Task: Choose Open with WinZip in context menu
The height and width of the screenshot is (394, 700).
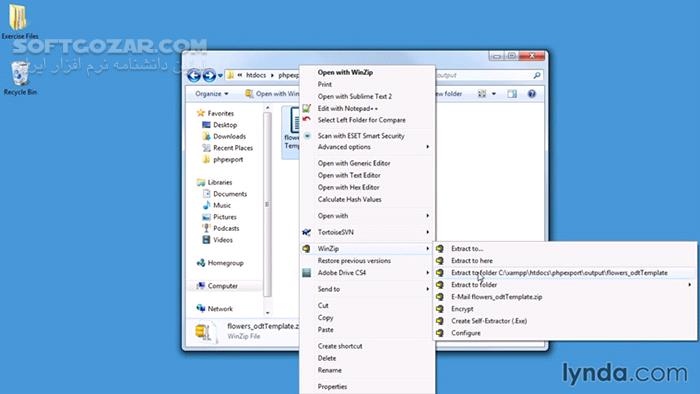Action: click(345, 72)
